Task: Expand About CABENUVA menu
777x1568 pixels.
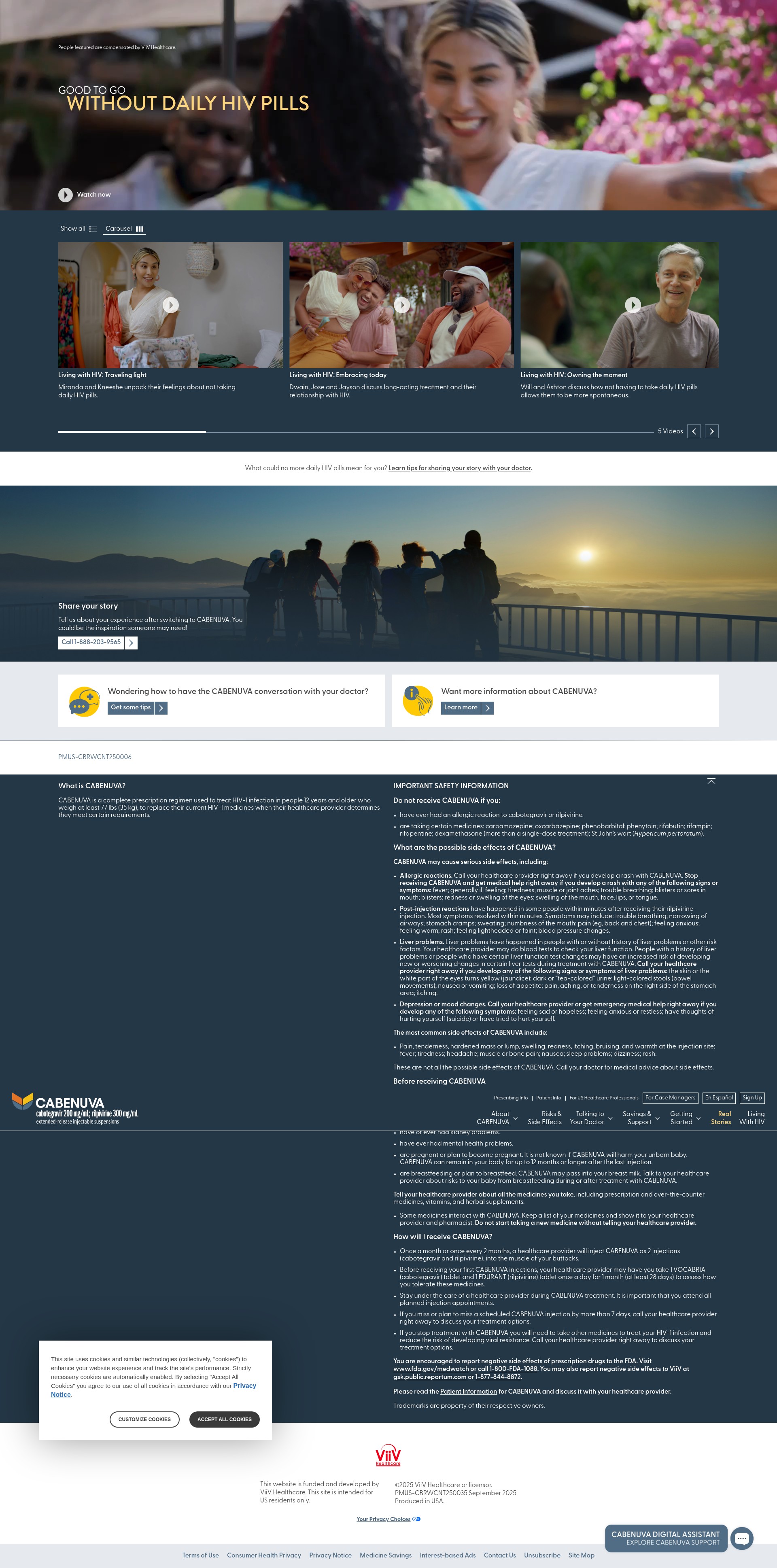Action: click(x=497, y=1118)
